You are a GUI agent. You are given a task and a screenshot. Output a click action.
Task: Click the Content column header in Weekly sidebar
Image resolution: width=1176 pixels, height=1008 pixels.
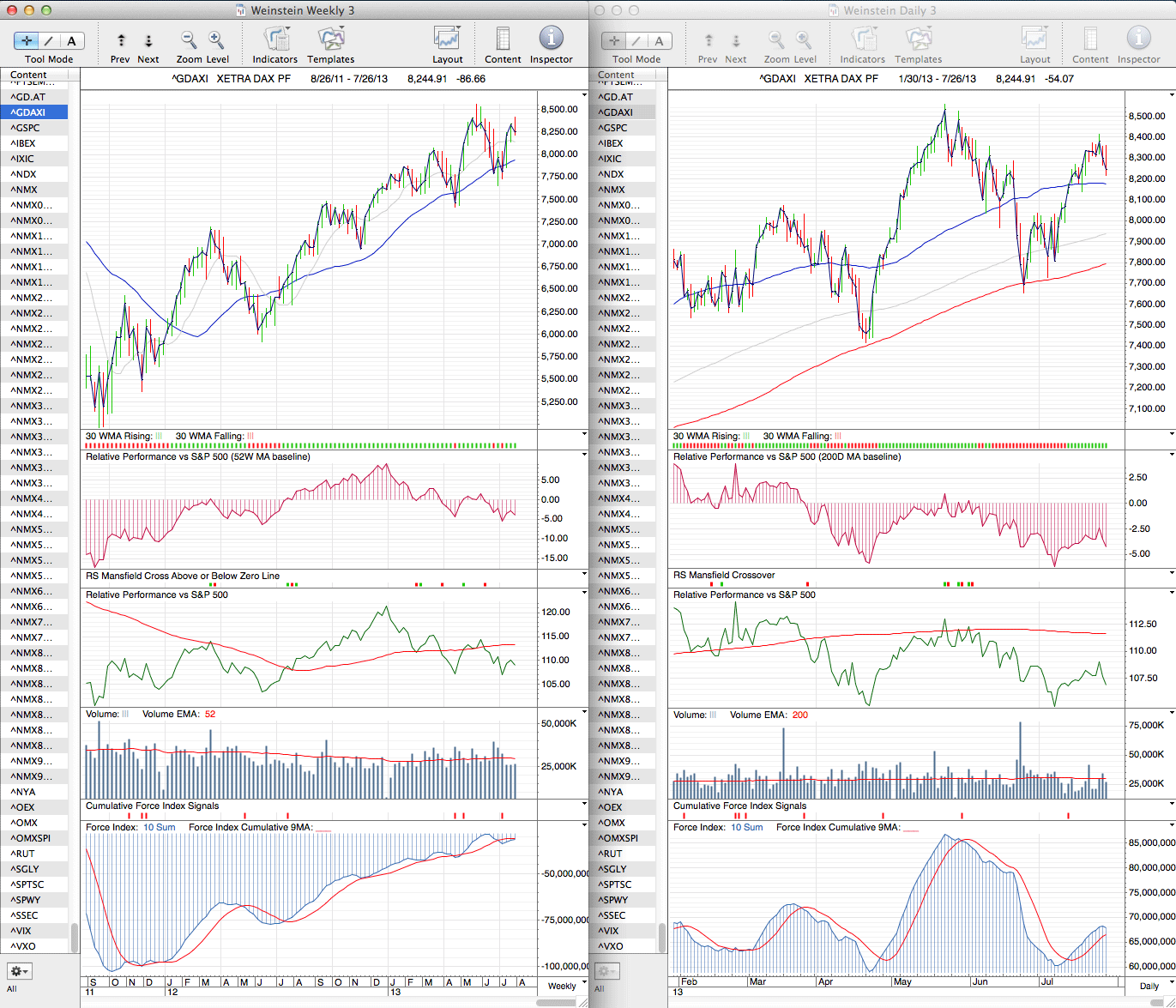(29, 75)
